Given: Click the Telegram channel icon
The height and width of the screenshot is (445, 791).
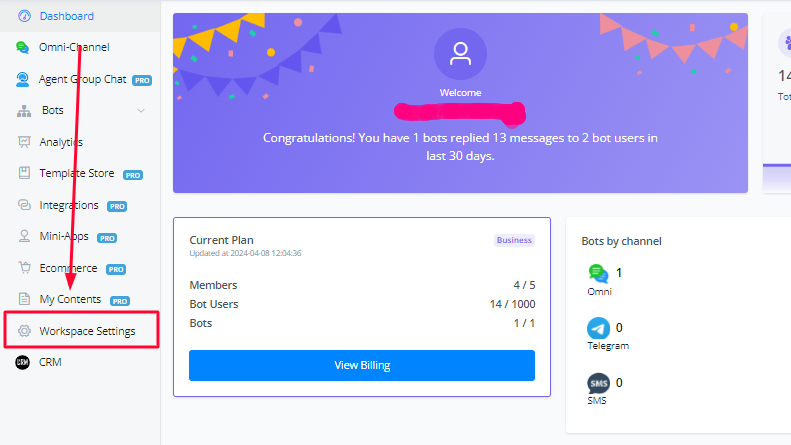Looking at the screenshot, I should tap(598, 328).
